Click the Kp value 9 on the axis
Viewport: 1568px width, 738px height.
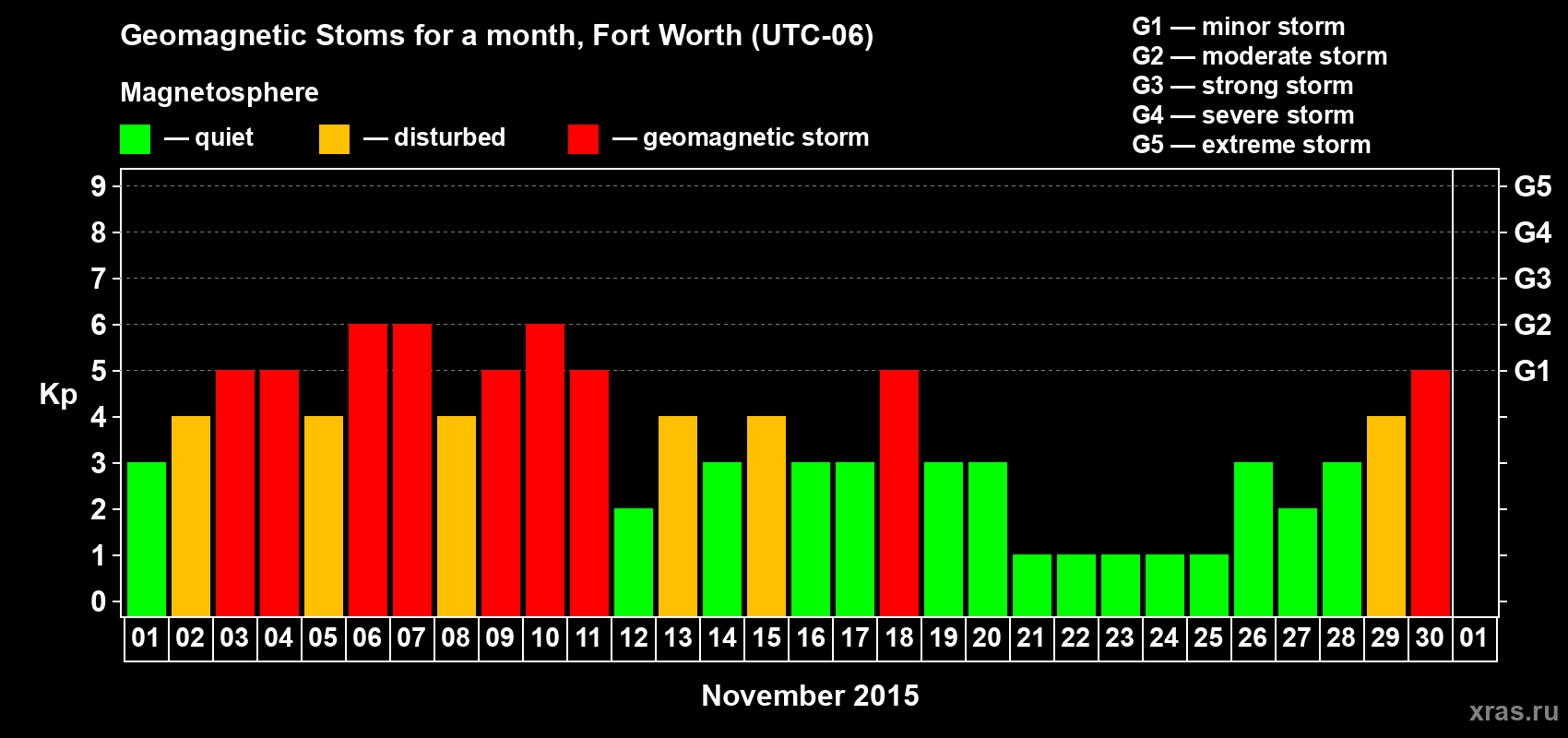coord(99,186)
